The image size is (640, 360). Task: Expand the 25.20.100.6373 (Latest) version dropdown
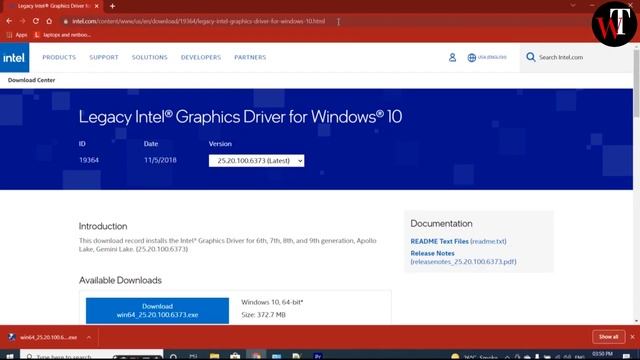click(x=256, y=161)
